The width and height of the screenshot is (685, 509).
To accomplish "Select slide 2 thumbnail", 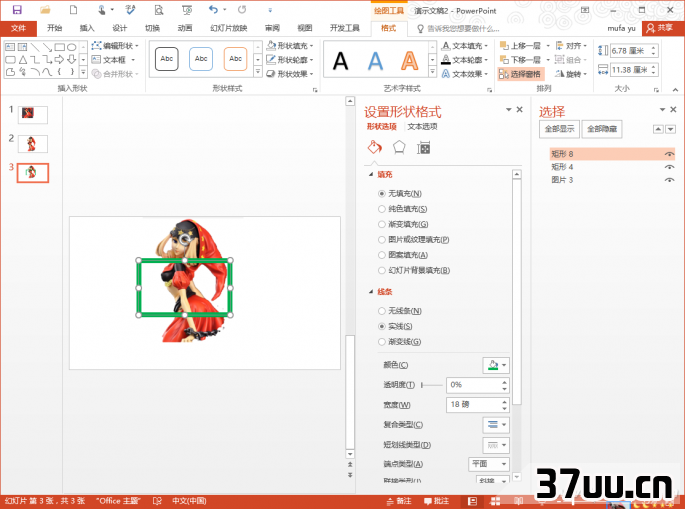I will coord(32,144).
